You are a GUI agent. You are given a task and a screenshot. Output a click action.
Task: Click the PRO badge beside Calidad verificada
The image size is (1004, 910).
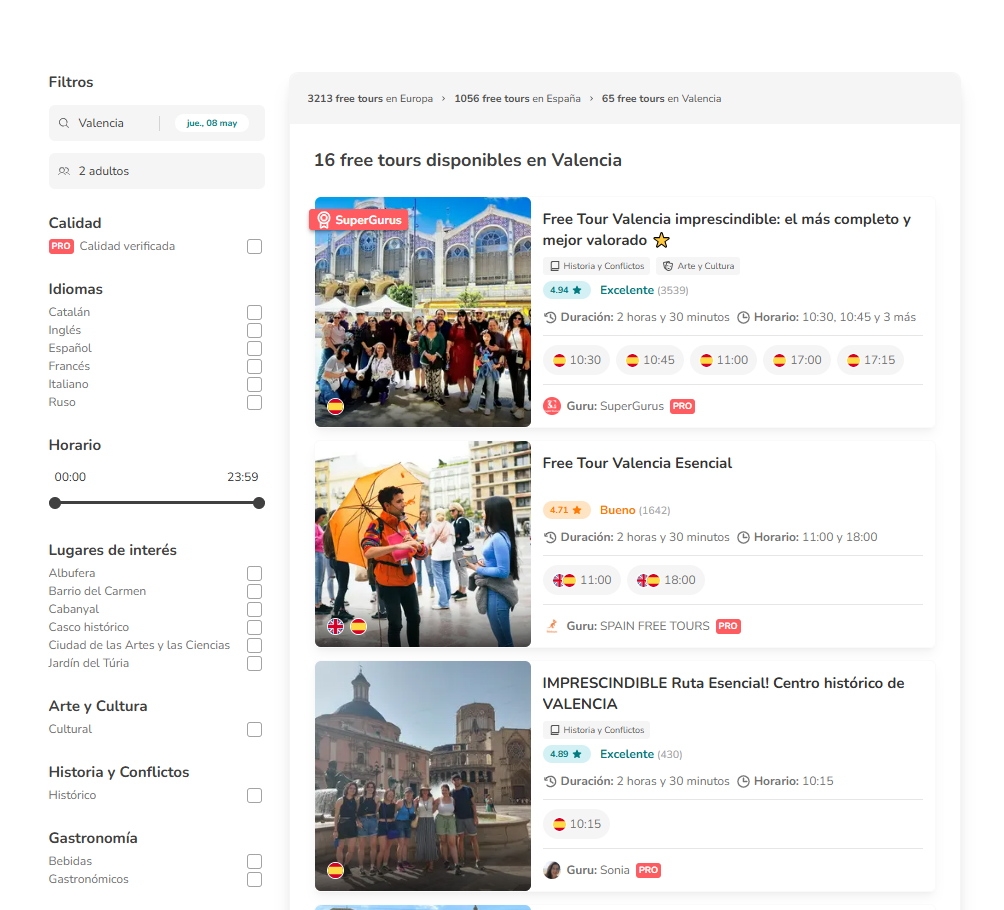(61, 246)
